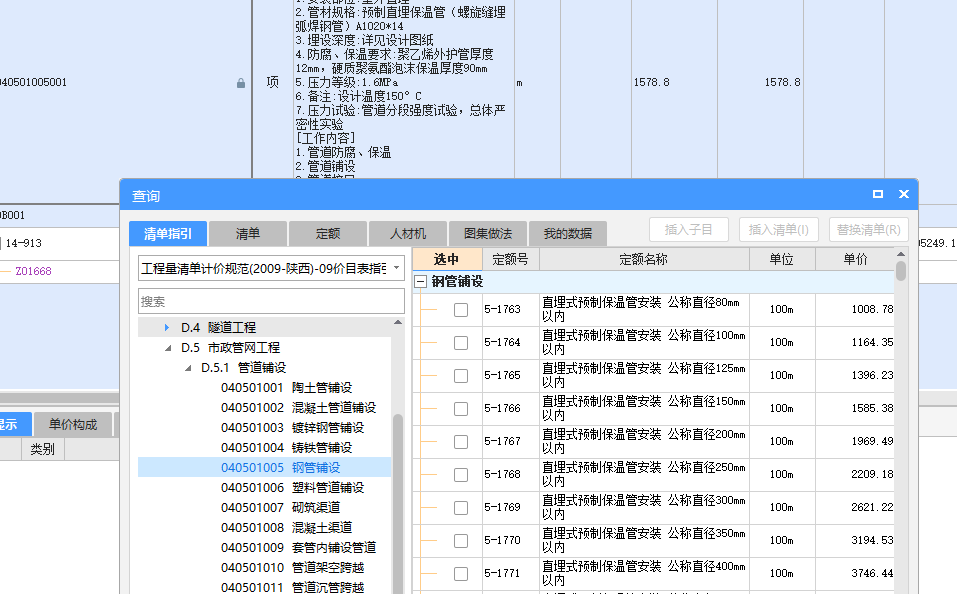Viewport: 957px width, 594px height.
Task: Click the 选中 column header
Action: pos(447,259)
